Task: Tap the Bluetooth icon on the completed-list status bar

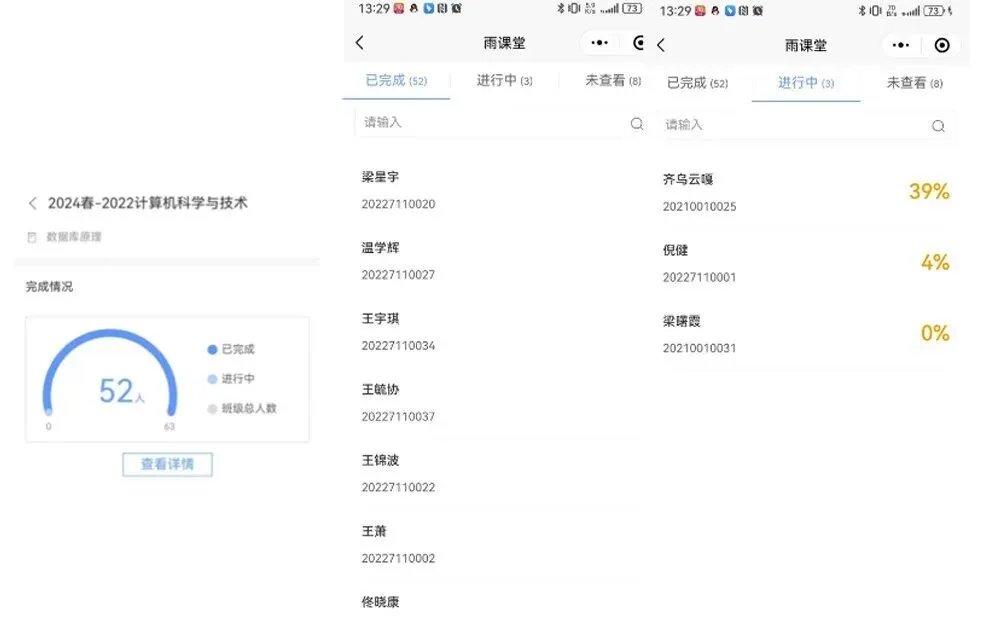Action: coord(560,8)
